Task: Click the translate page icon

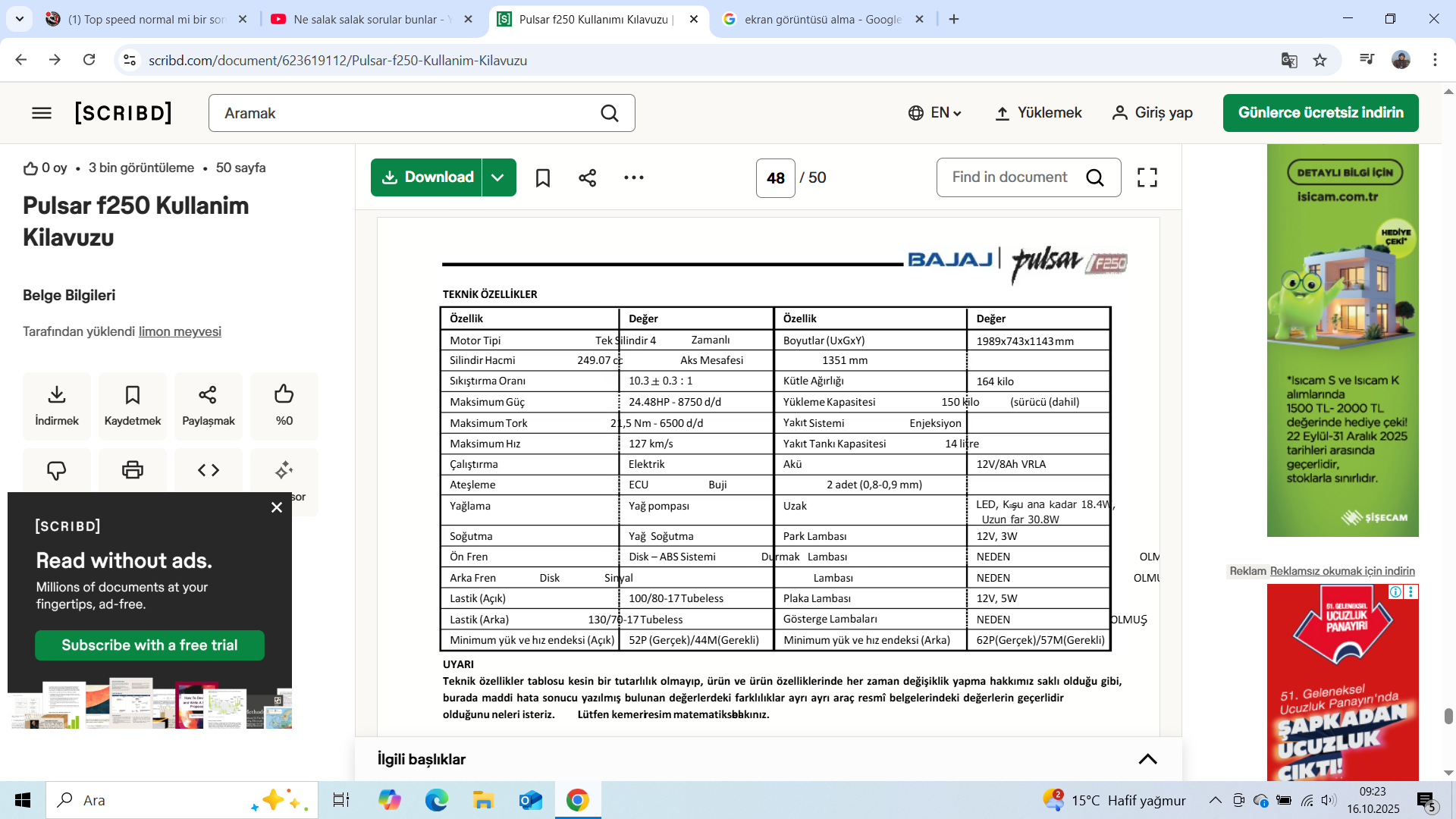Action: pyautogui.click(x=1288, y=60)
